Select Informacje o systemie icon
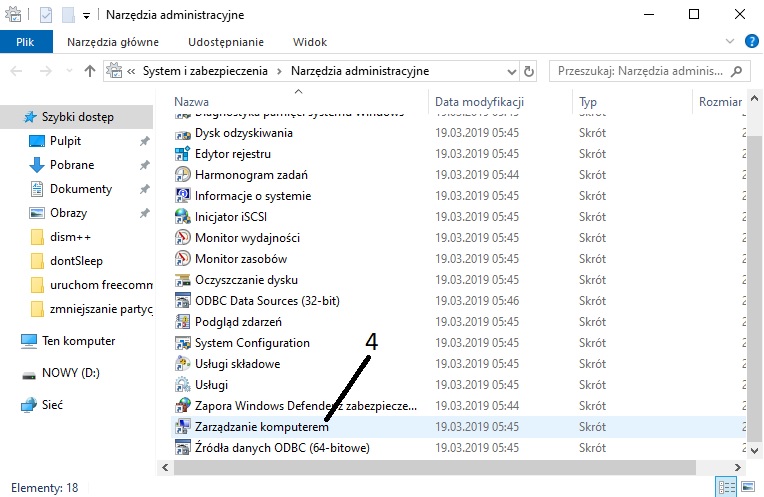The image size is (764, 497). [183, 196]
